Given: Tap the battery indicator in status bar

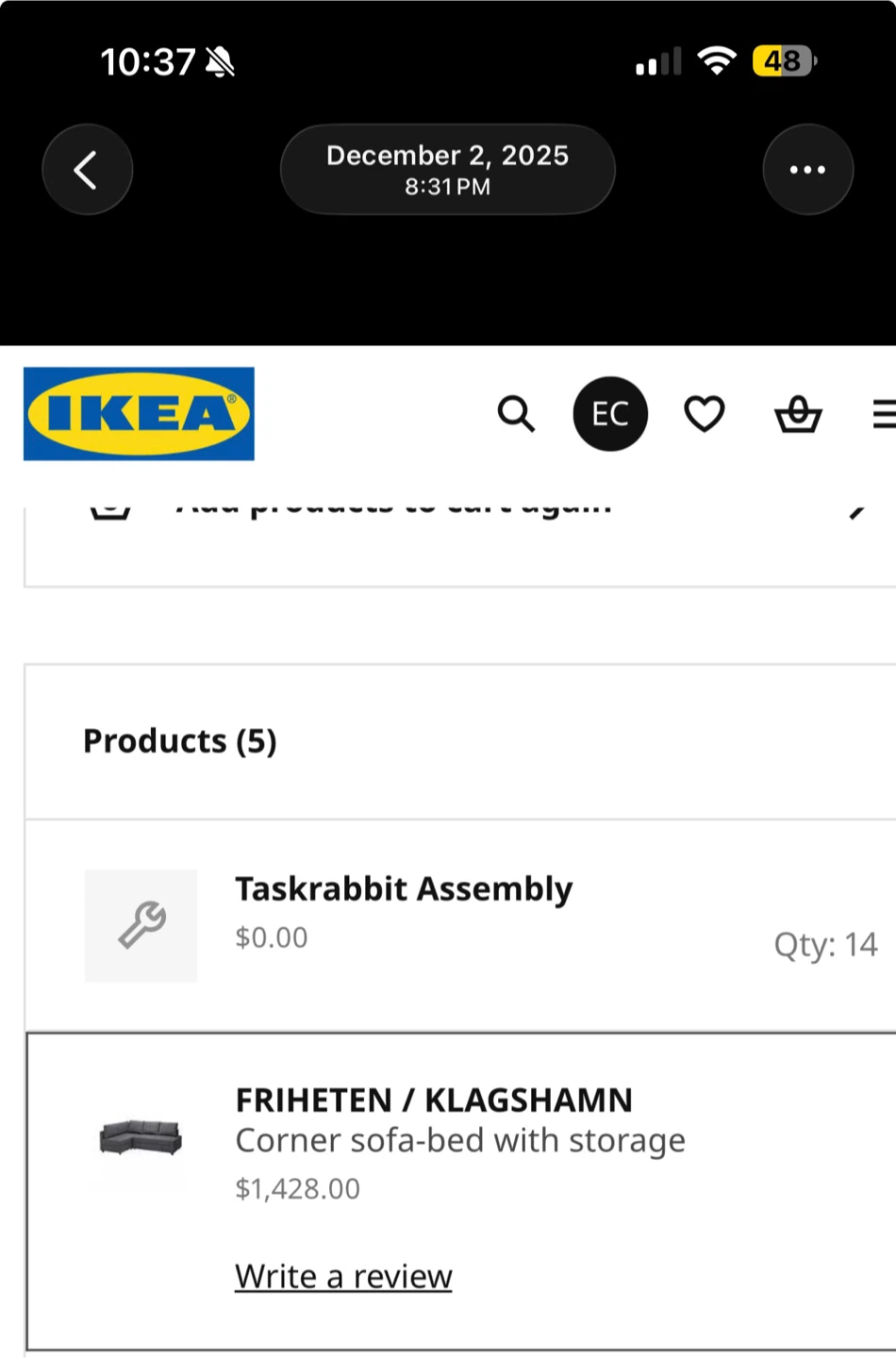Looking at the screenshot, I should (783, 61).
